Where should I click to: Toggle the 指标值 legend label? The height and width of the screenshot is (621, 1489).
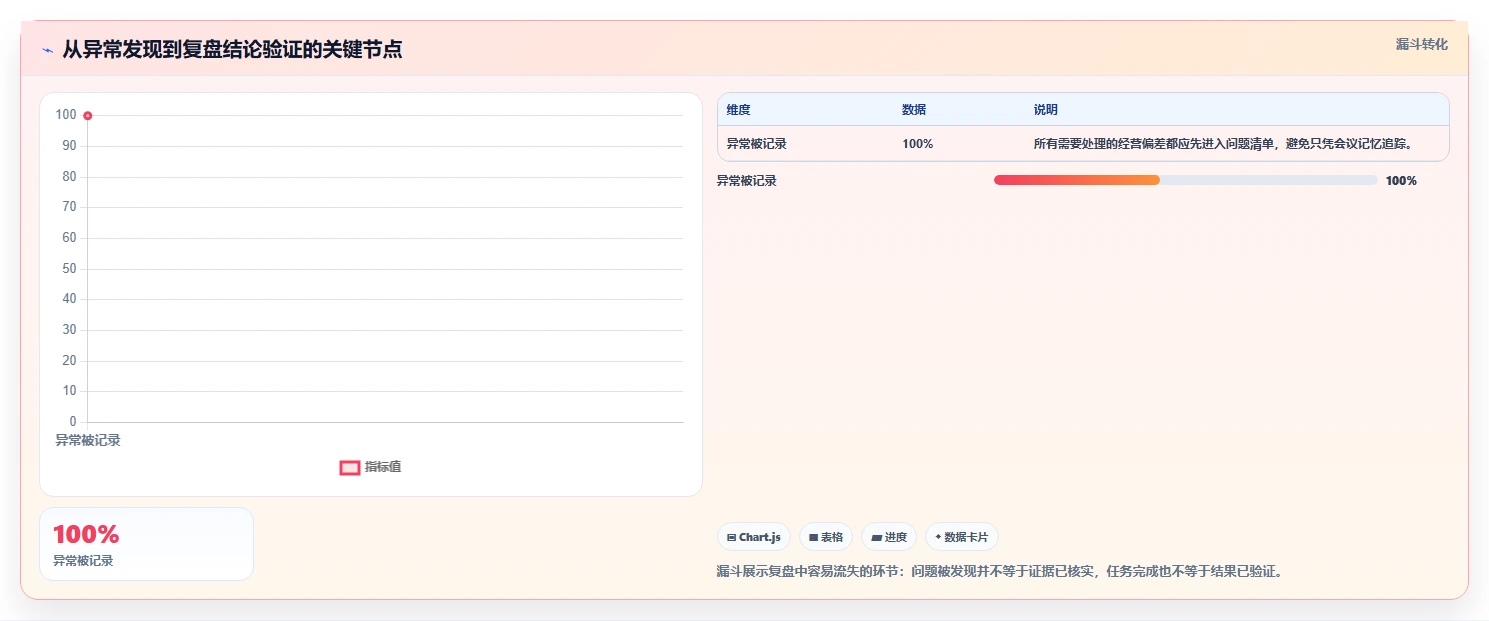pos(383,467)
